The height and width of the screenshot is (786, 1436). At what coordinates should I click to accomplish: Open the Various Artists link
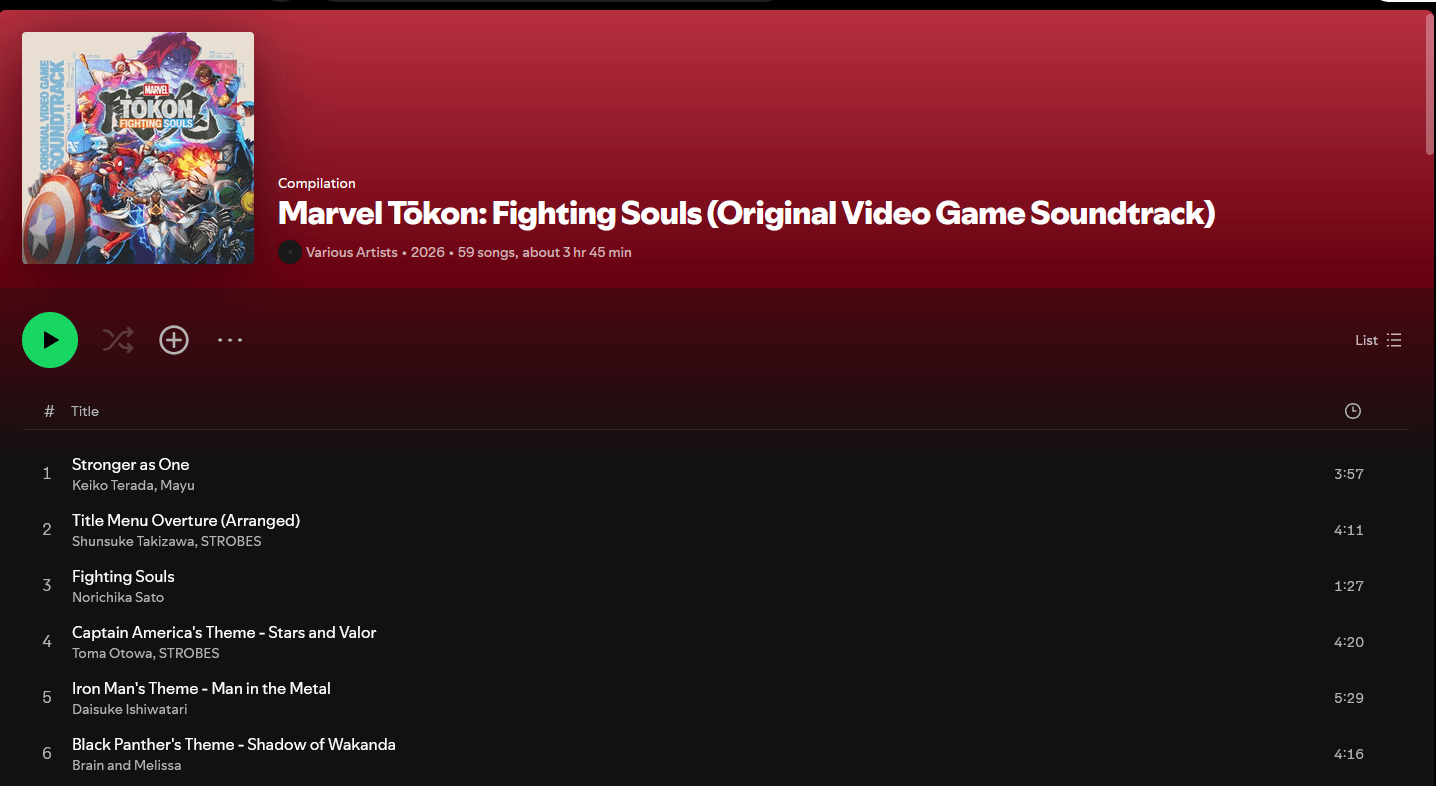(352, 252)
